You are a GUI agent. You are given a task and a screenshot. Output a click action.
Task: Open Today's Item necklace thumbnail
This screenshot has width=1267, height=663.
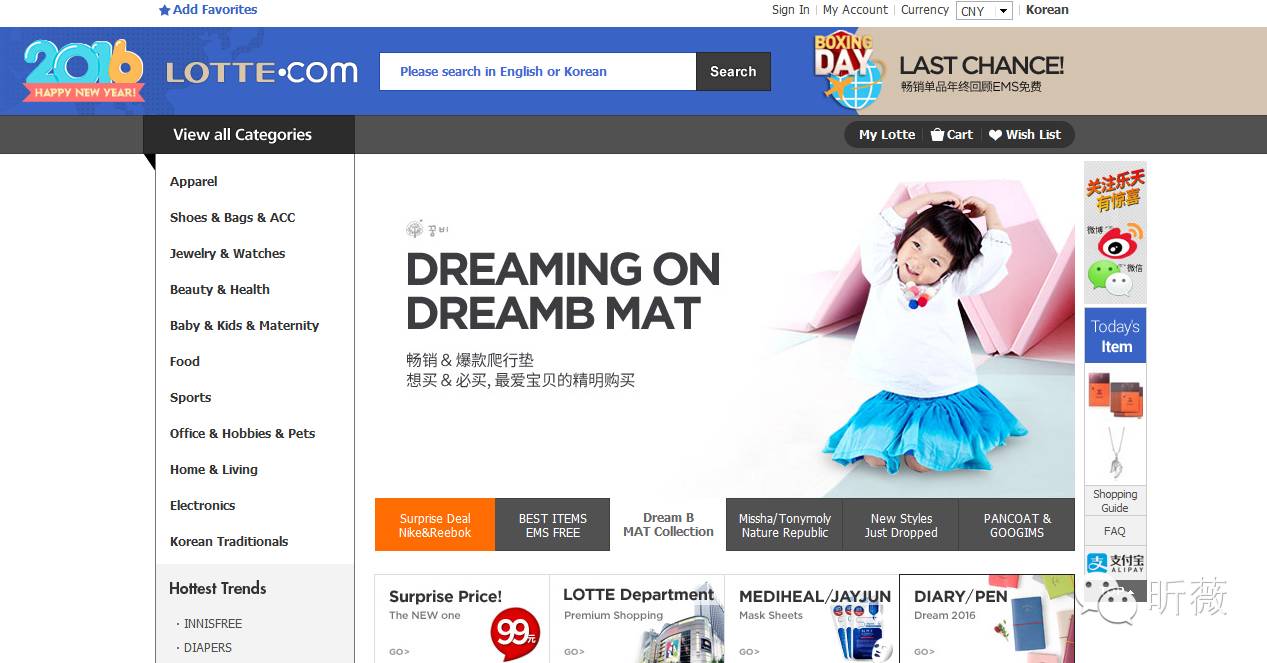pyautogui.click(x=1115, y=453)
